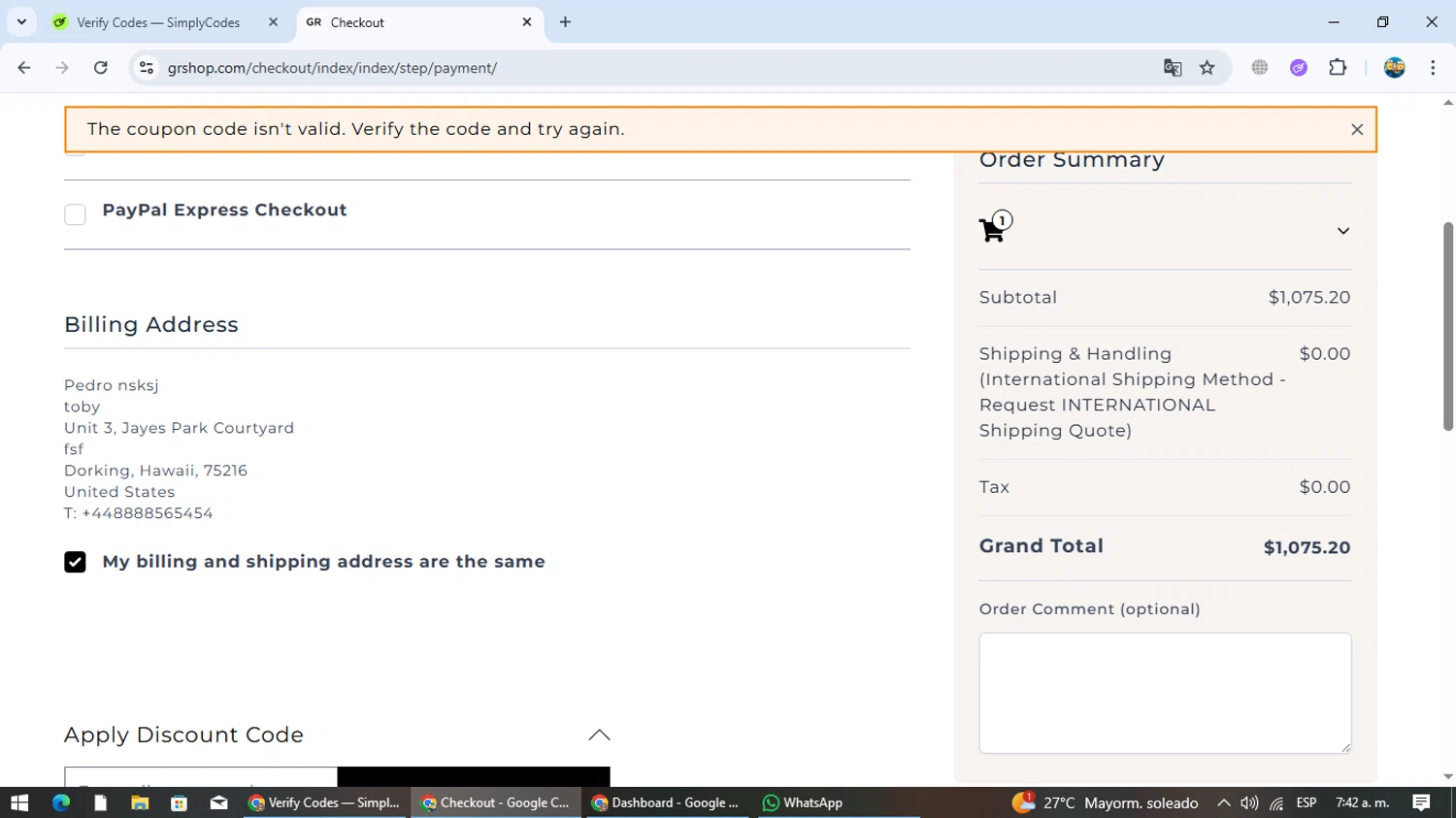Open the Windows Start menu
Screen dimensions: 1456x818
coord(19,802)
